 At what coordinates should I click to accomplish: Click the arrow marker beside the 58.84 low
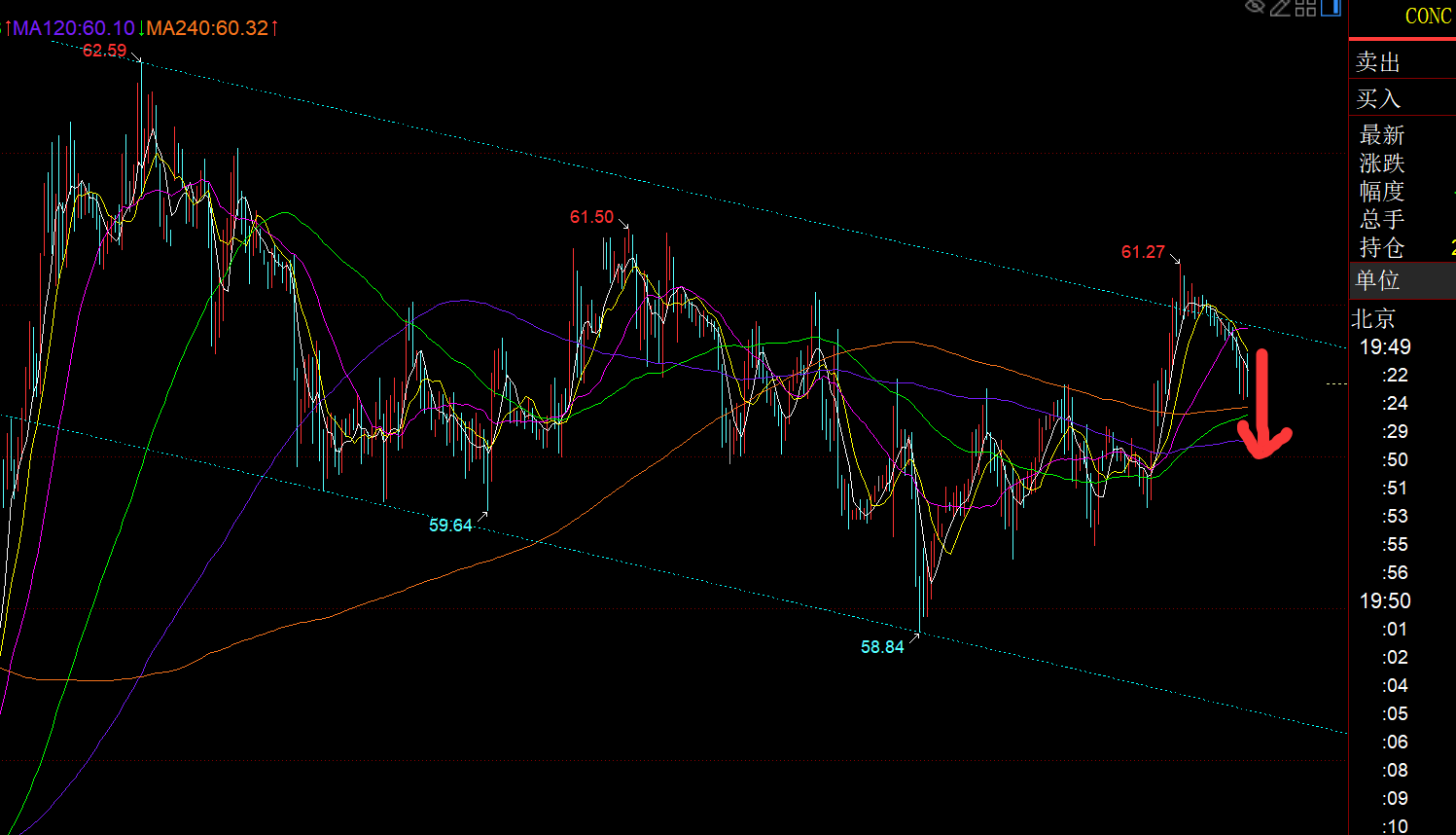pyautogui.click(x=913, y=636)
